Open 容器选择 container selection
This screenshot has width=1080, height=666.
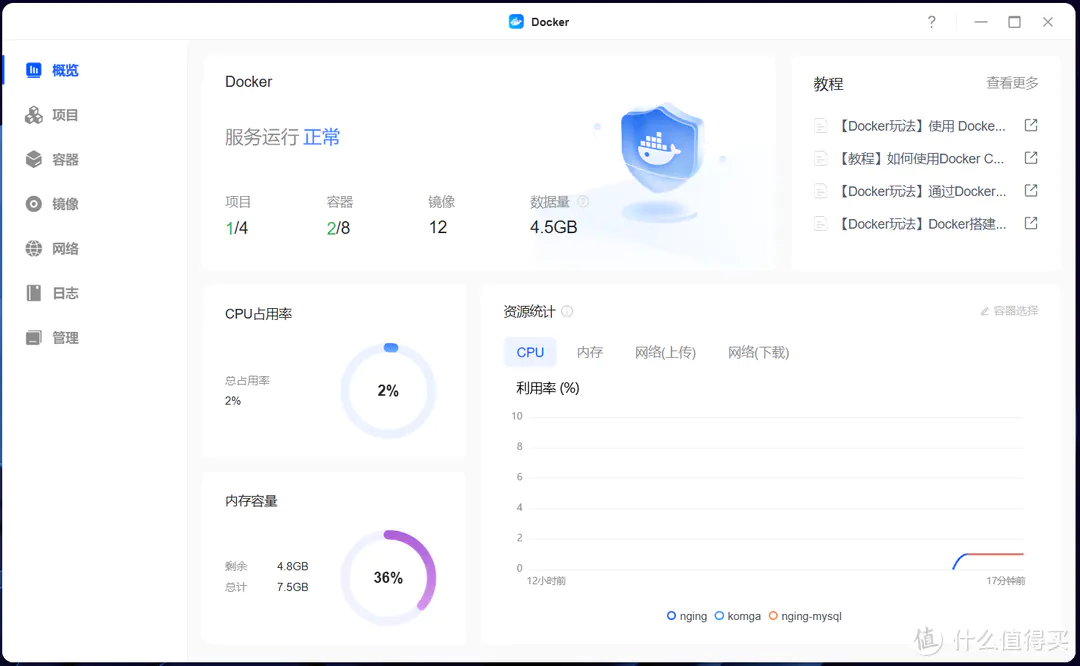tap(1009, 312)
